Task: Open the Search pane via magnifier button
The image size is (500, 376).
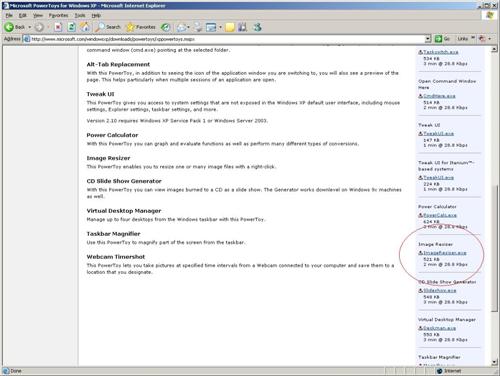Action: [108, 27]
